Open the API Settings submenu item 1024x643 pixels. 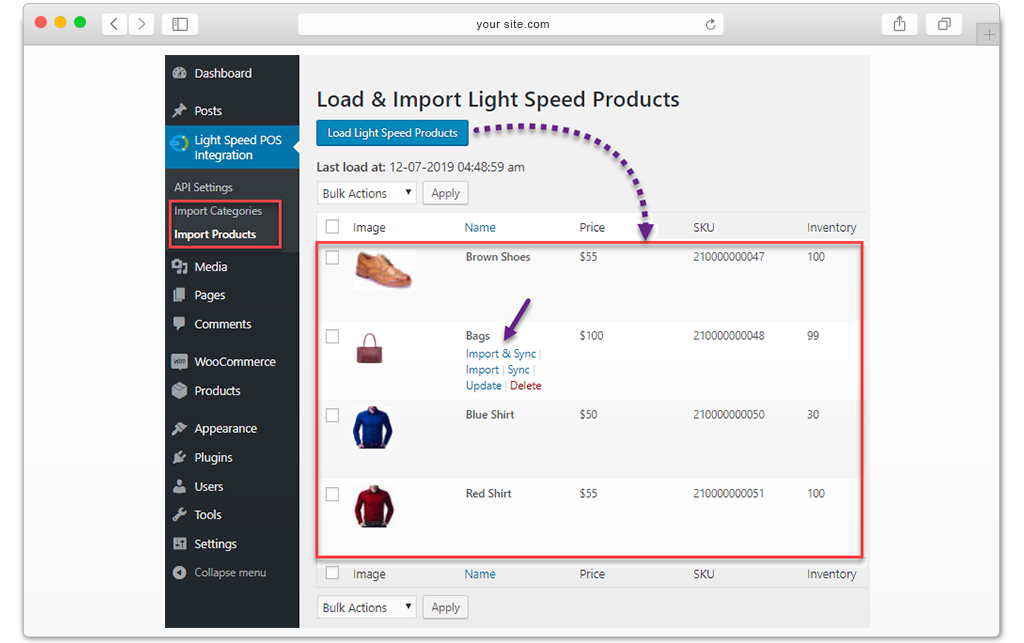[203, 187]
